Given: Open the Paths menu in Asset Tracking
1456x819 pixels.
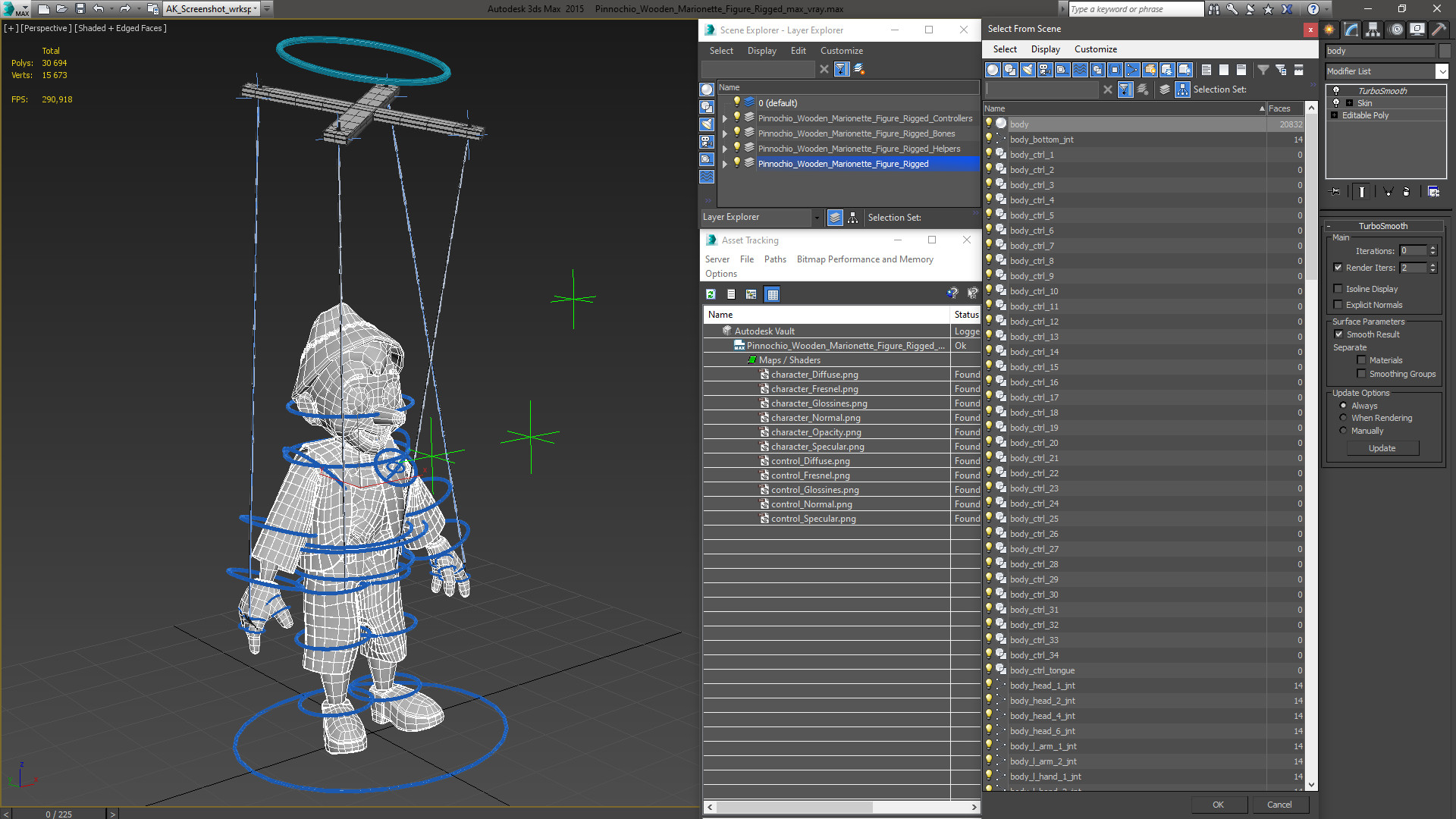Looking at the screenshot, I should pyautogui.click(x=774, y=259).
